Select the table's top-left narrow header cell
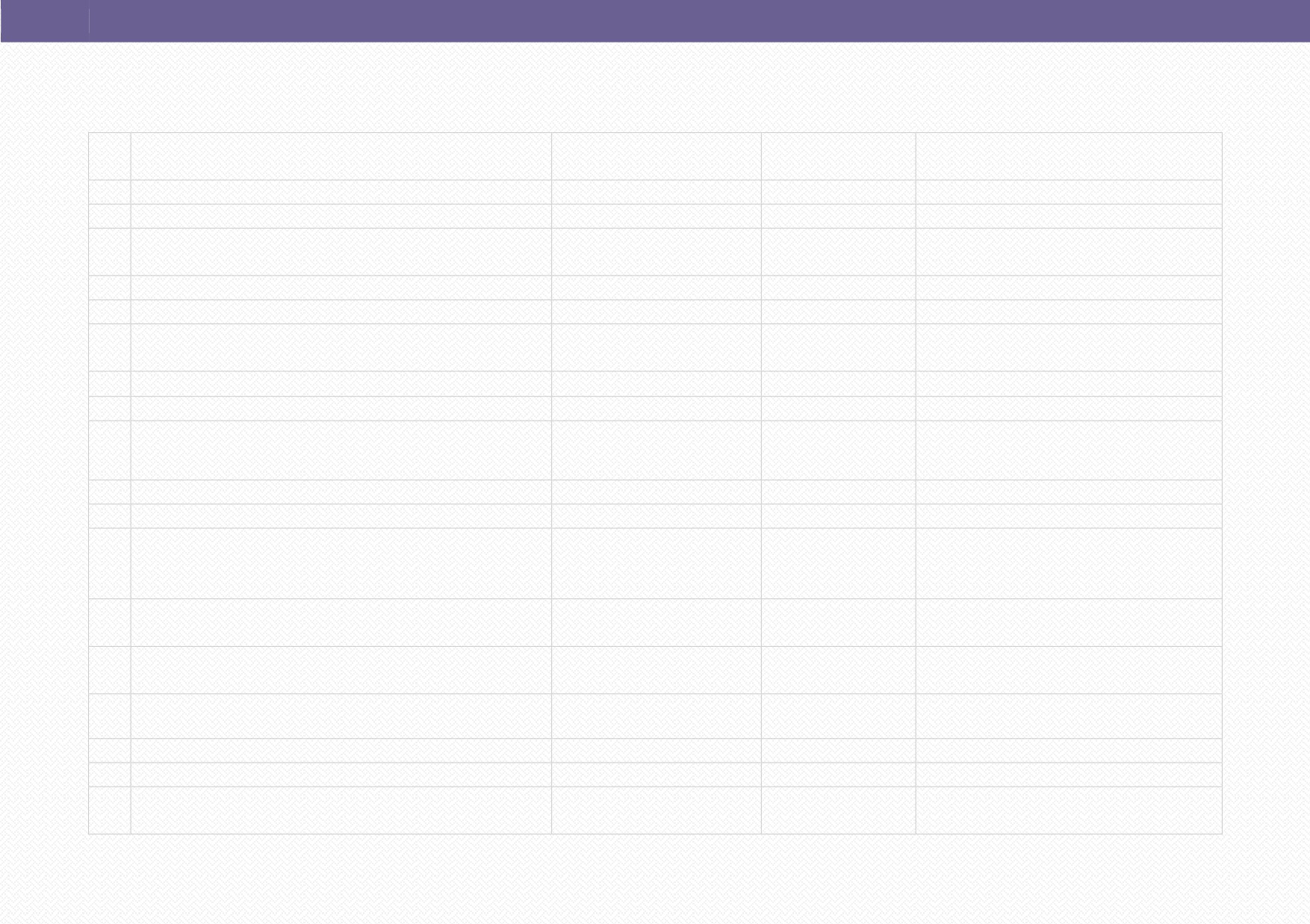 pos(109,156)
